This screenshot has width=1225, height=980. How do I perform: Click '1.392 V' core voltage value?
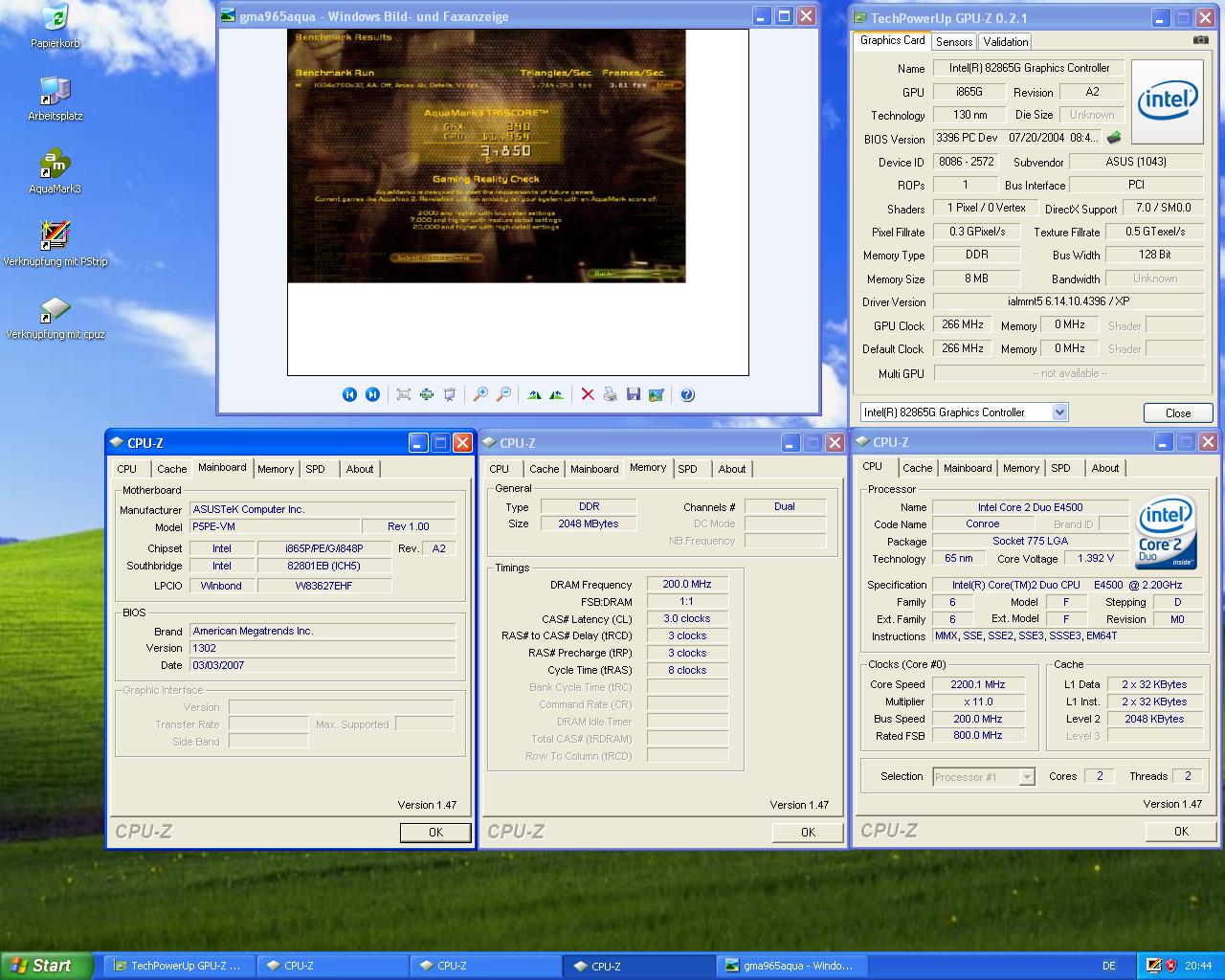click(x=1095, y=558)
